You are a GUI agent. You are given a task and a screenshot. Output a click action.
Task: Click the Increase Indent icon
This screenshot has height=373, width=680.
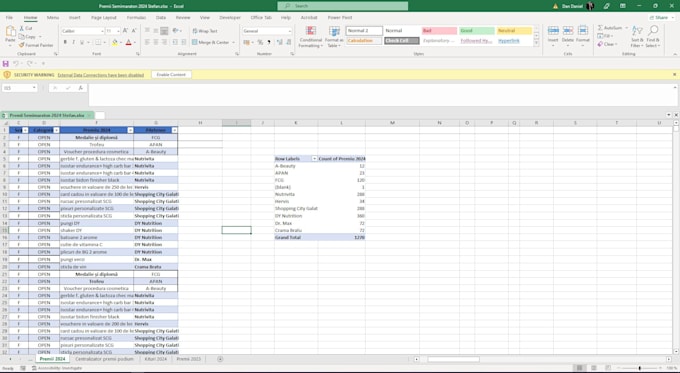tap(184, 42)
